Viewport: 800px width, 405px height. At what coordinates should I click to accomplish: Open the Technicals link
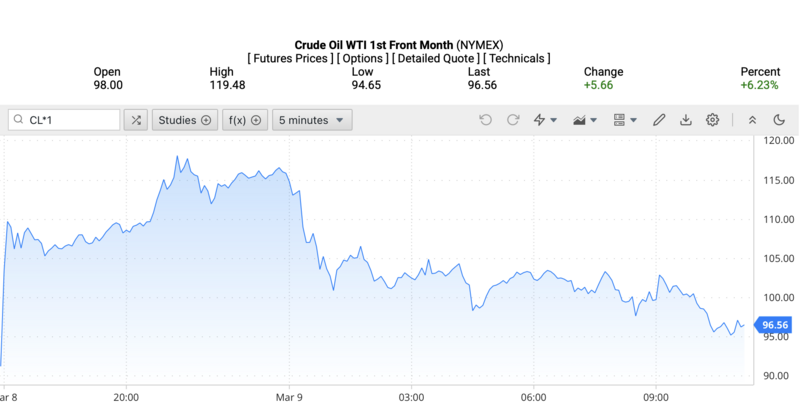(x=518, y=59)
